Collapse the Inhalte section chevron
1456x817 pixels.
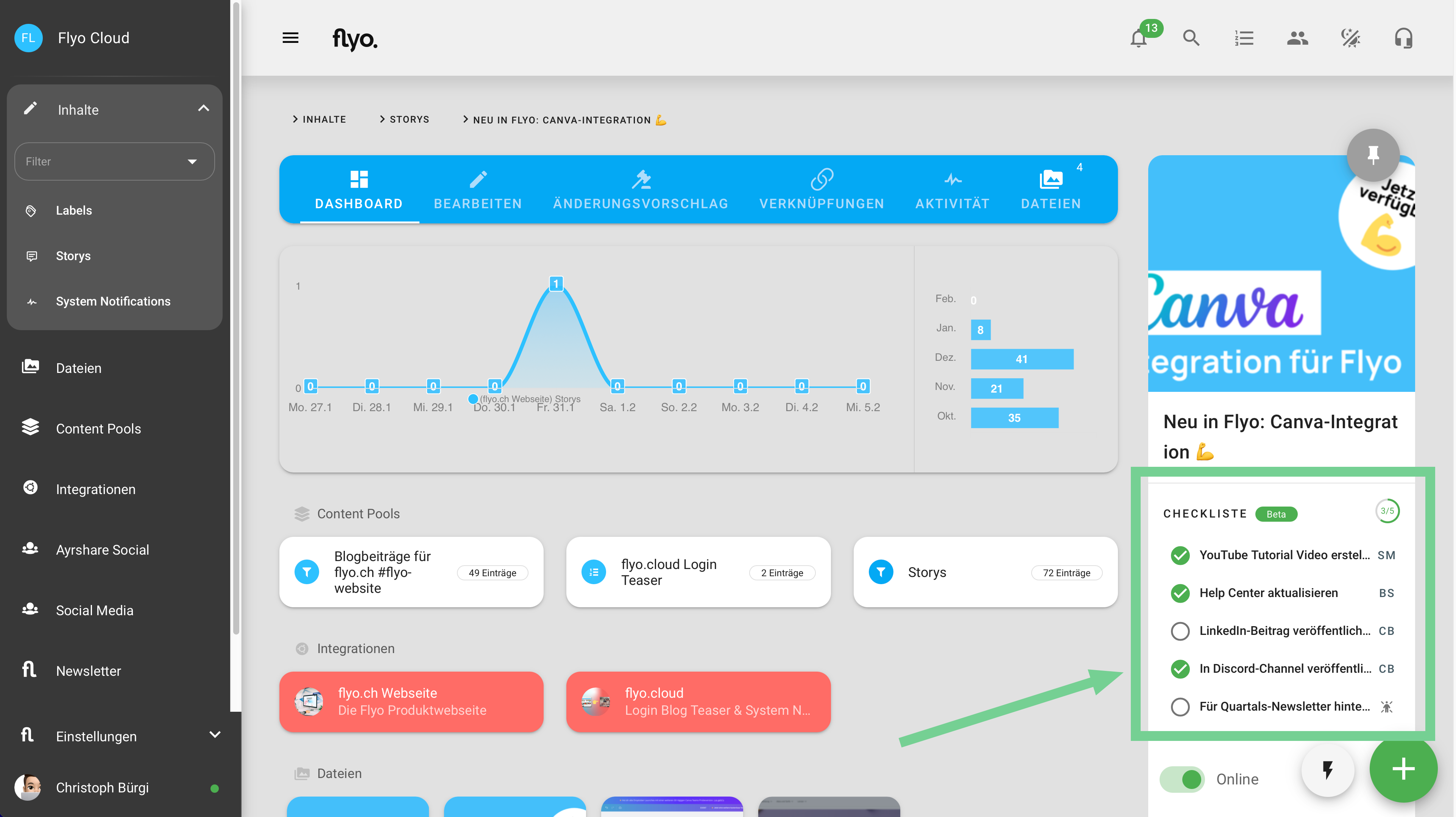203,109
